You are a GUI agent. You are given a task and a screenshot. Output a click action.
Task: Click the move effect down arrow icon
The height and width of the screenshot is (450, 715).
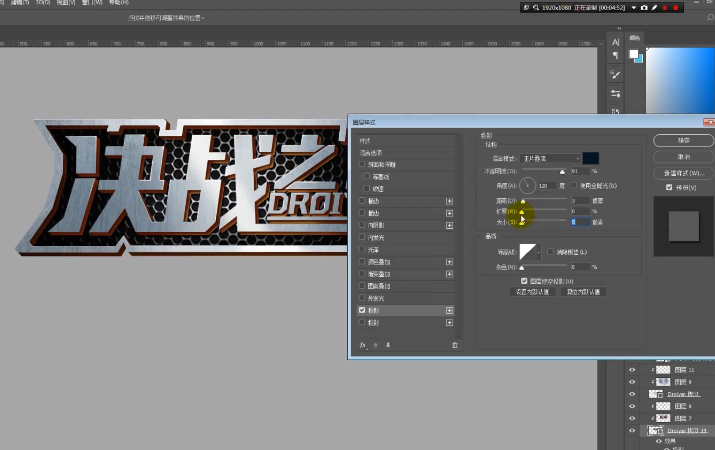[387, 345]
